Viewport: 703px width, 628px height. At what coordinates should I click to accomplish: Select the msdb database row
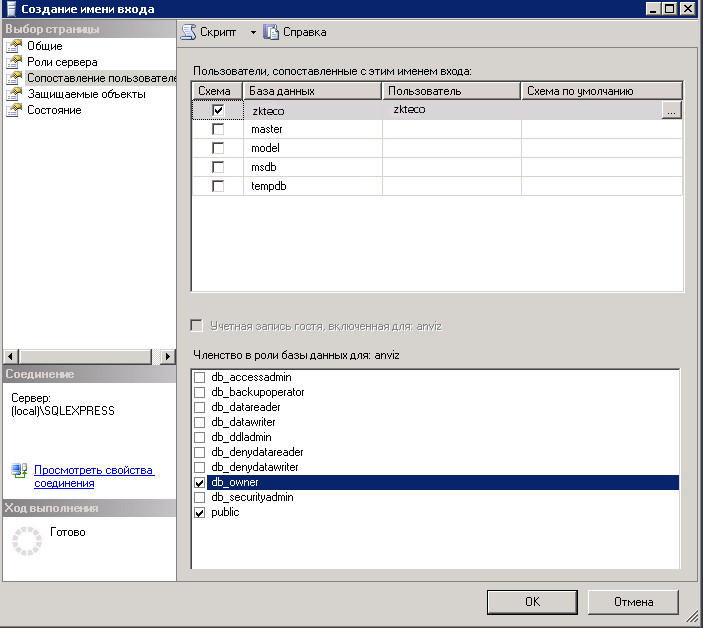tap(437, 167)
